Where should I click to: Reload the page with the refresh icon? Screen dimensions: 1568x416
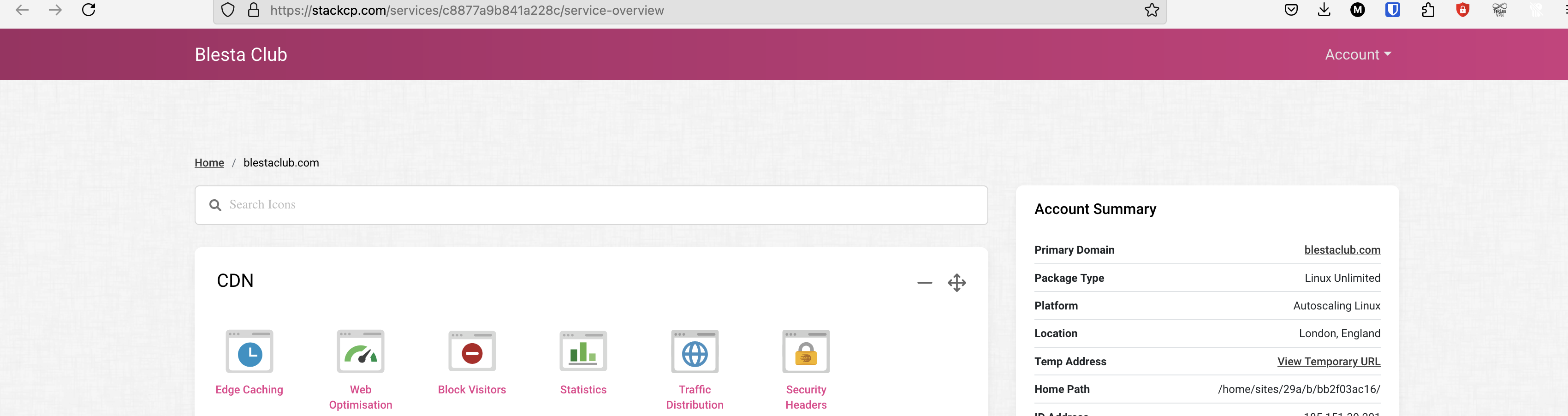(89, 10)
